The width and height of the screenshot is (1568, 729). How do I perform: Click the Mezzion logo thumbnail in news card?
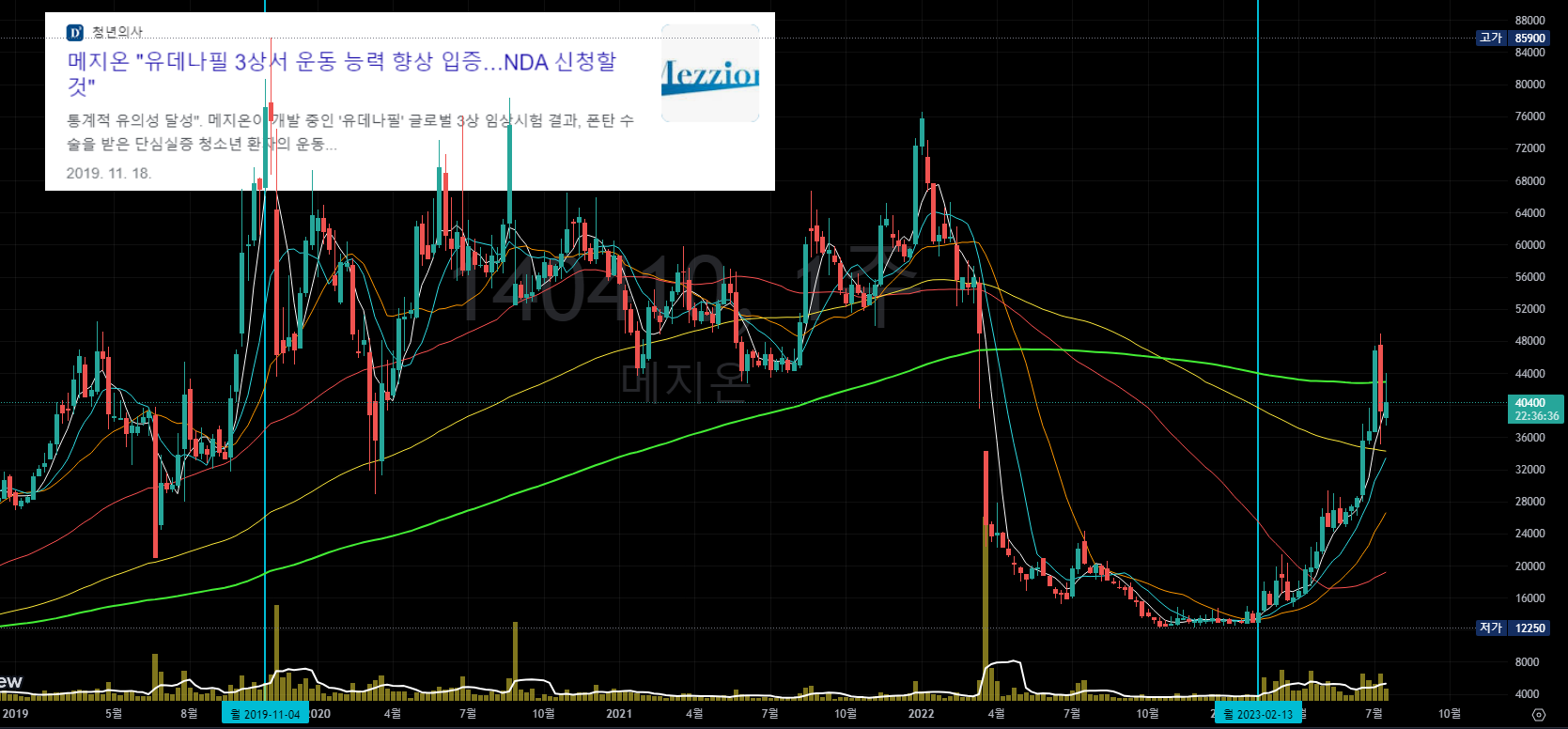[x=710, y=74]
